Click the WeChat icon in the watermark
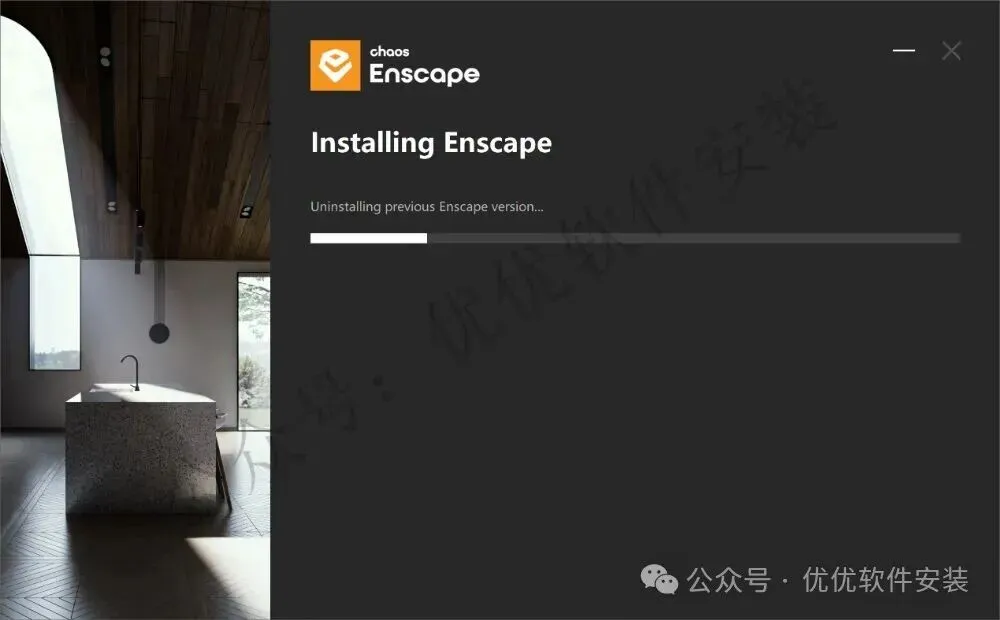This screenshot has width=1000, height=620. pos(659,579)
